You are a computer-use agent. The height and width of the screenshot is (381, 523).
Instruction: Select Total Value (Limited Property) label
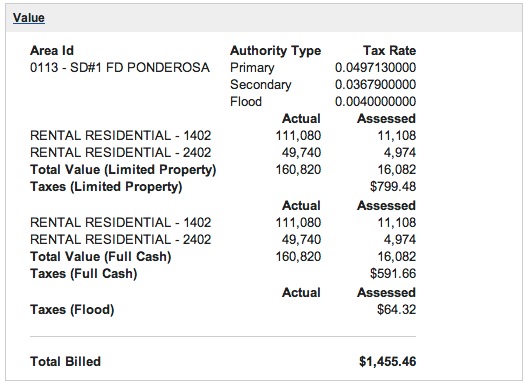pyautogui.click(x=123, y=170)
